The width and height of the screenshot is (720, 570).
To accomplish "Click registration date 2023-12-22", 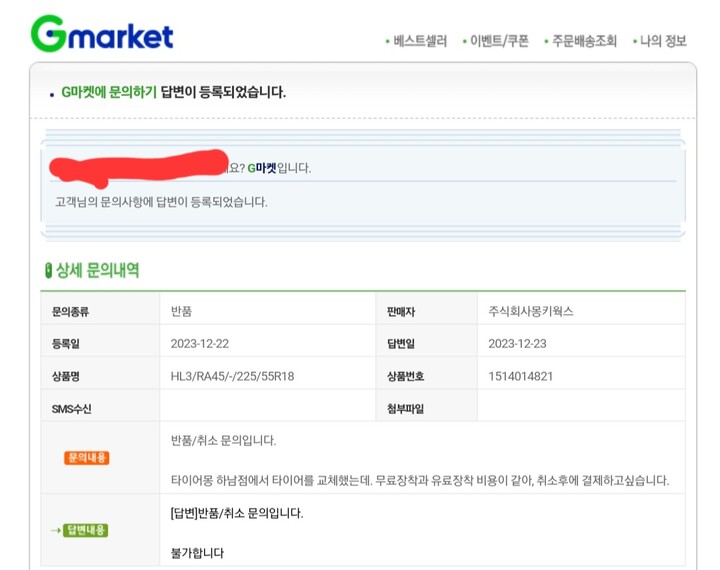I will [200, 344].
